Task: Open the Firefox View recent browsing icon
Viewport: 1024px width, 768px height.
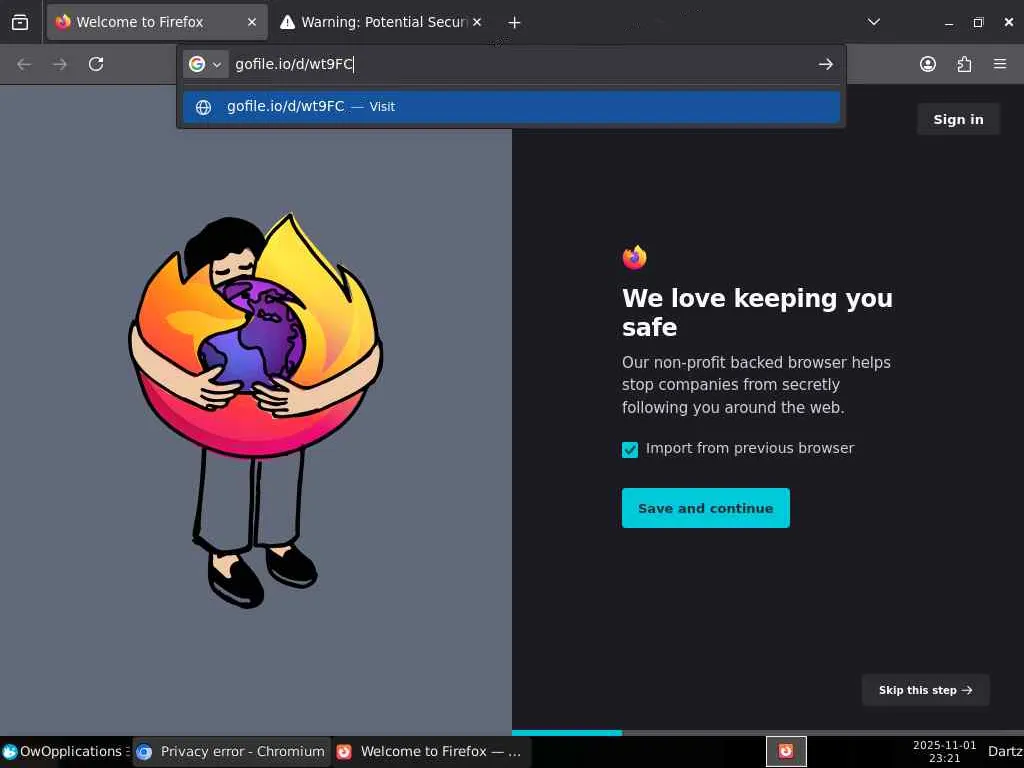Action: 20,22
